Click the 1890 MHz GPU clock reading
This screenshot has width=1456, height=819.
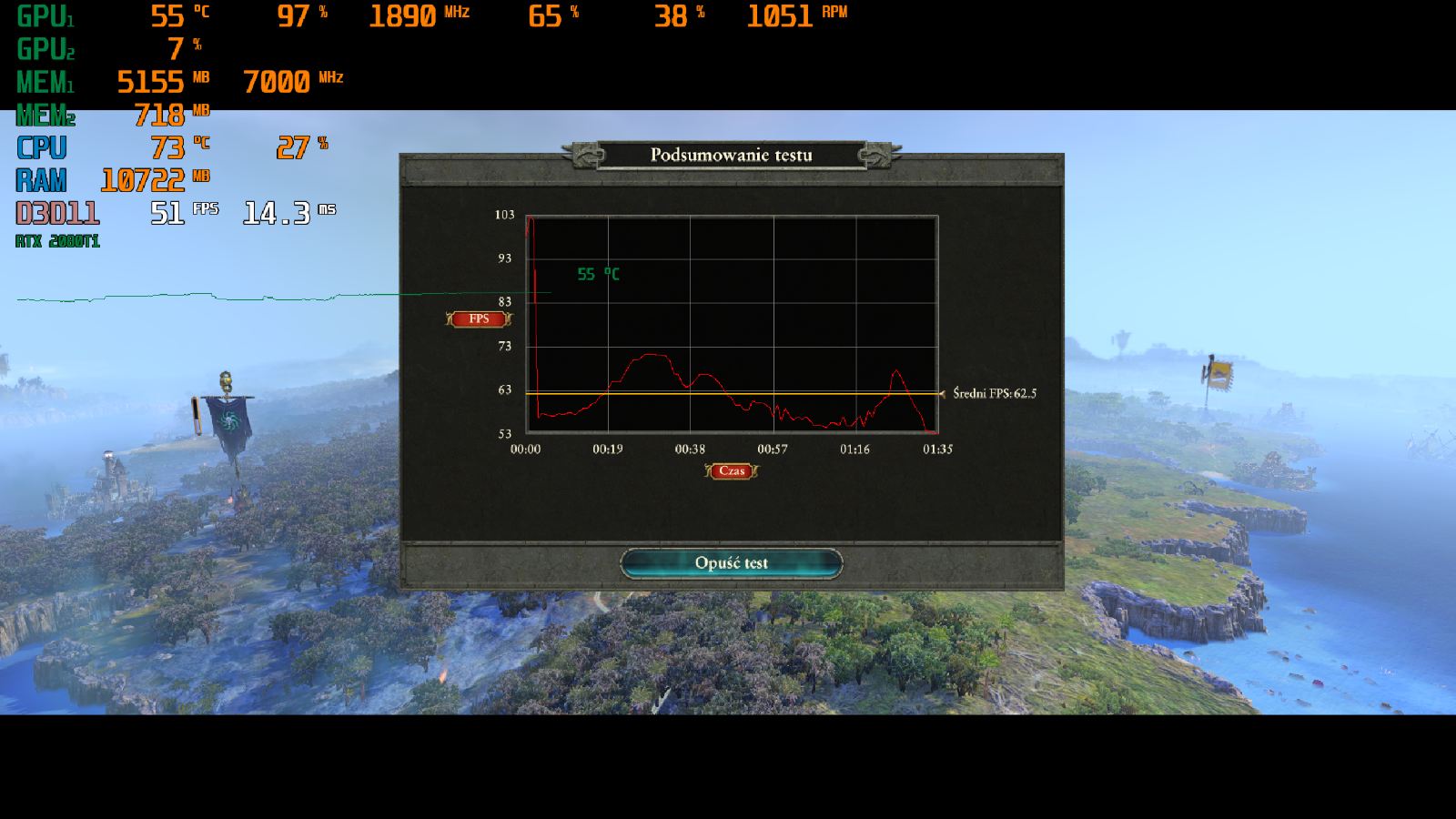tap(420, 15)
